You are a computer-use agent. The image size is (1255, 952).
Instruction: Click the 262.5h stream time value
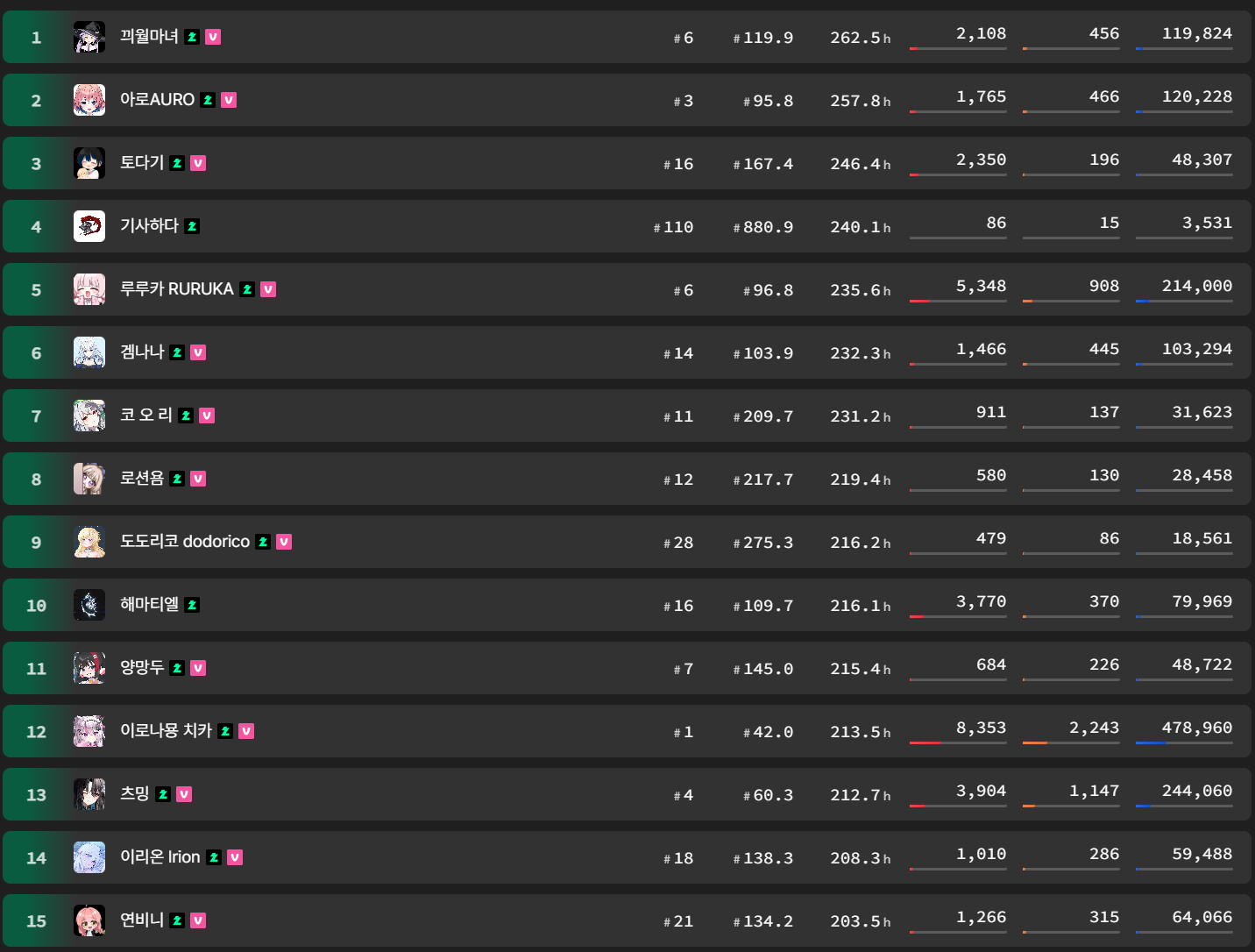(861, 38)
